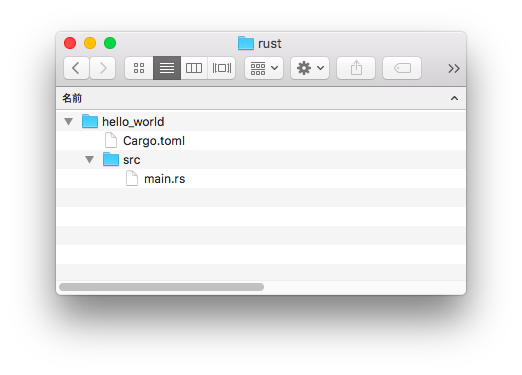522x375 pixels.
Task: Reverse sort order with the caret arrow
Action: tap(454, 98)
